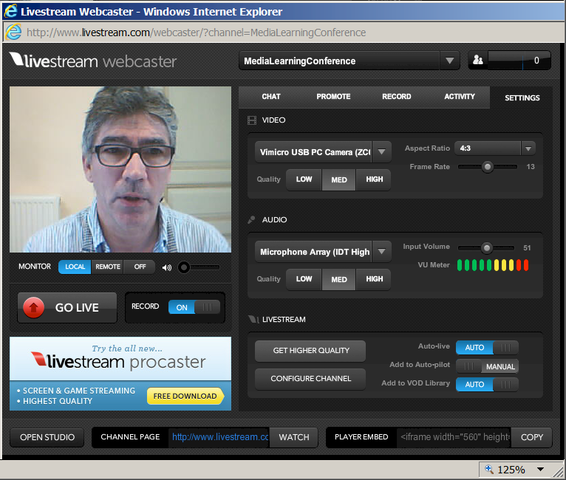The width and height of the screenshot is (566, 480).
Task: Select Med video quality
Action: coord(339,179)
